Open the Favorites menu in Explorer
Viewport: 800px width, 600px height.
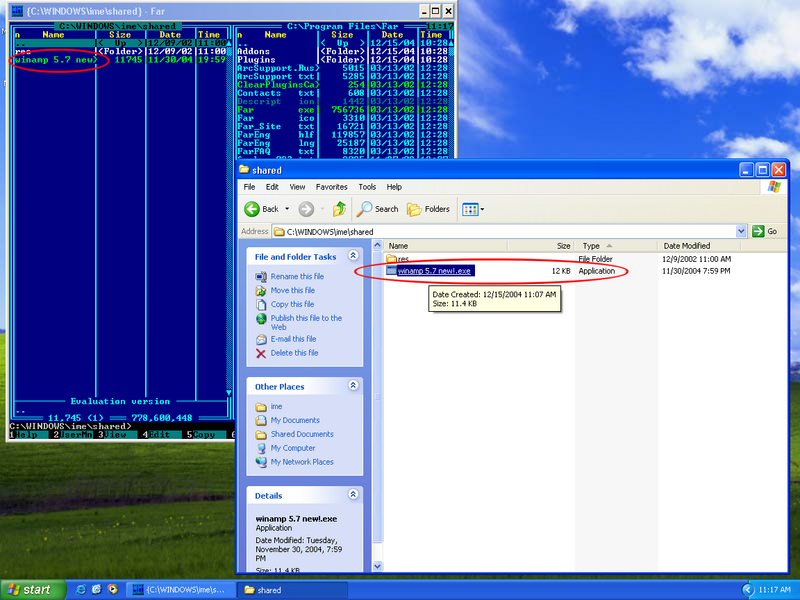click(332, 187)
